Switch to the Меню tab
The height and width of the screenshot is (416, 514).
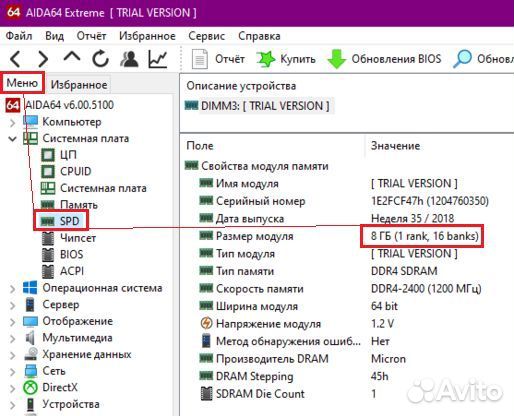[22, 83]
